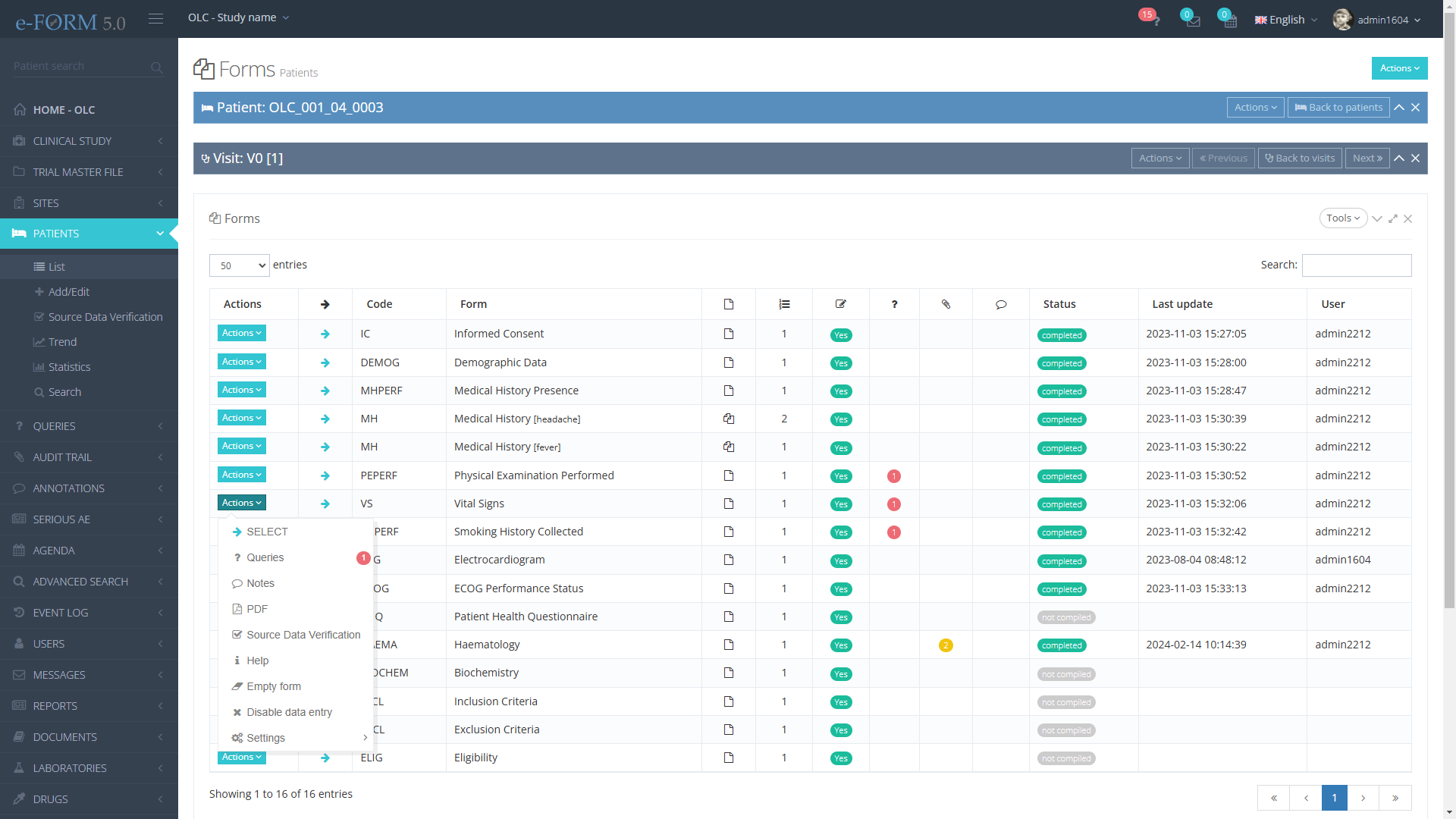The image size is (1456, 819).
Task: Collapse the Patient panel using up chevron
Action: 1399,108
